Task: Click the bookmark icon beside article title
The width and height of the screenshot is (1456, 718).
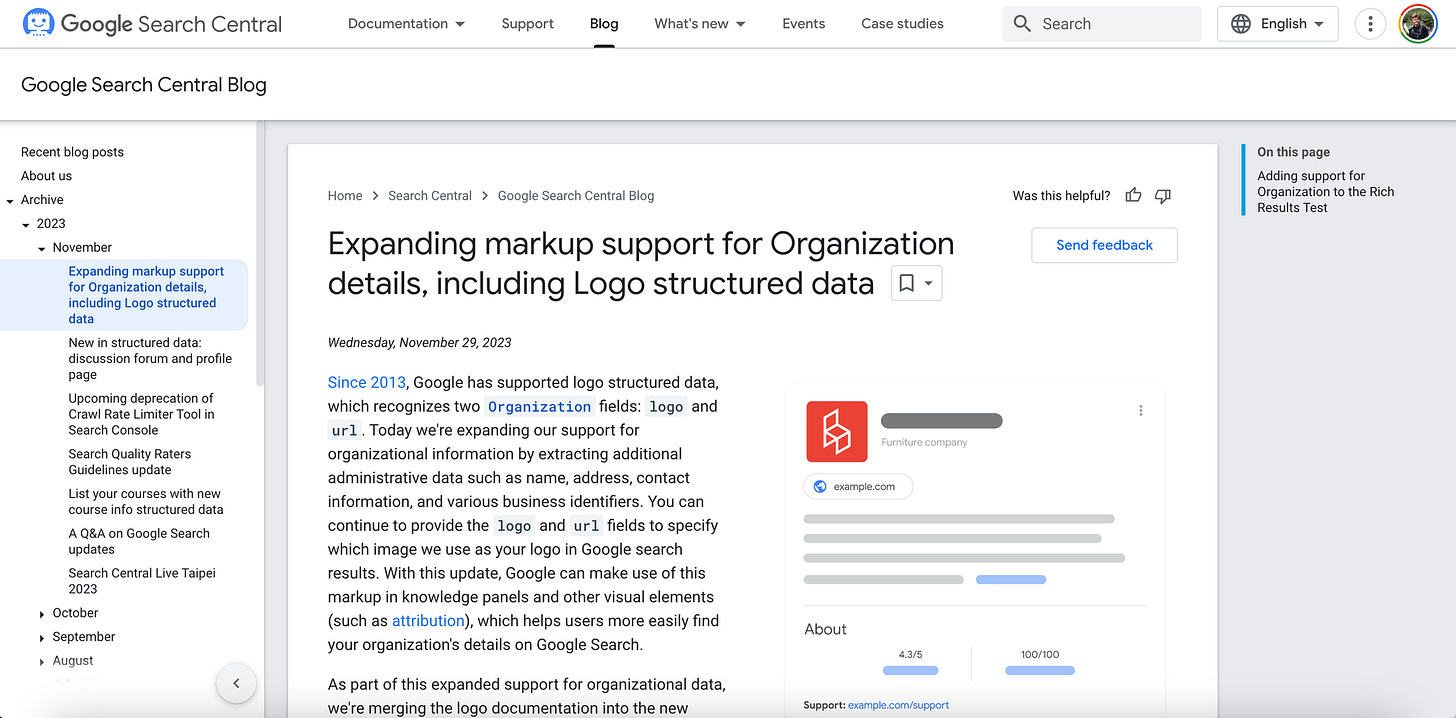Action: coord(907,284)
